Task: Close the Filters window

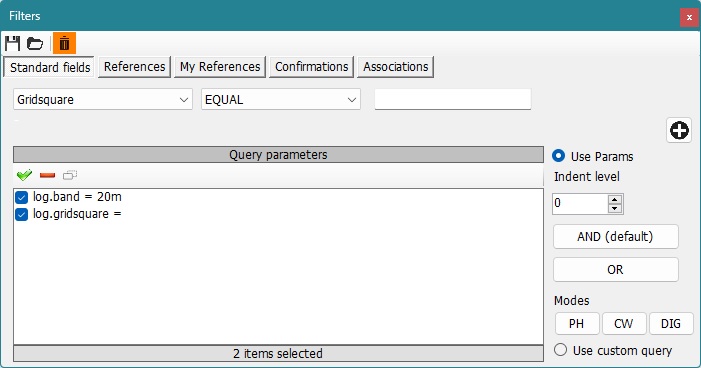Action: pyautogui.click(x=689, y=17)
